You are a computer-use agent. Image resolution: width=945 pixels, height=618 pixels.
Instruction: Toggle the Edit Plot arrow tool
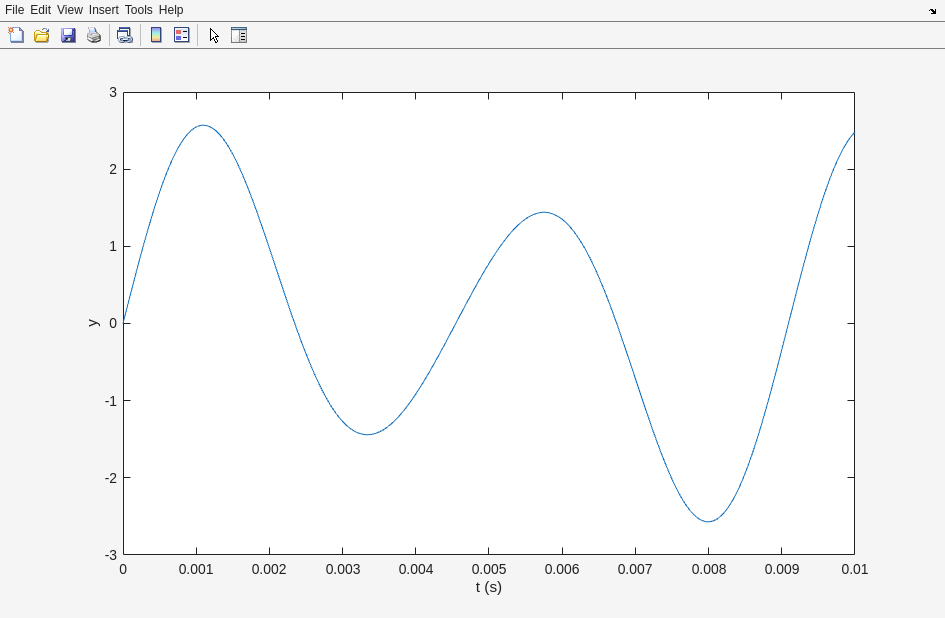tap(214, 35)
